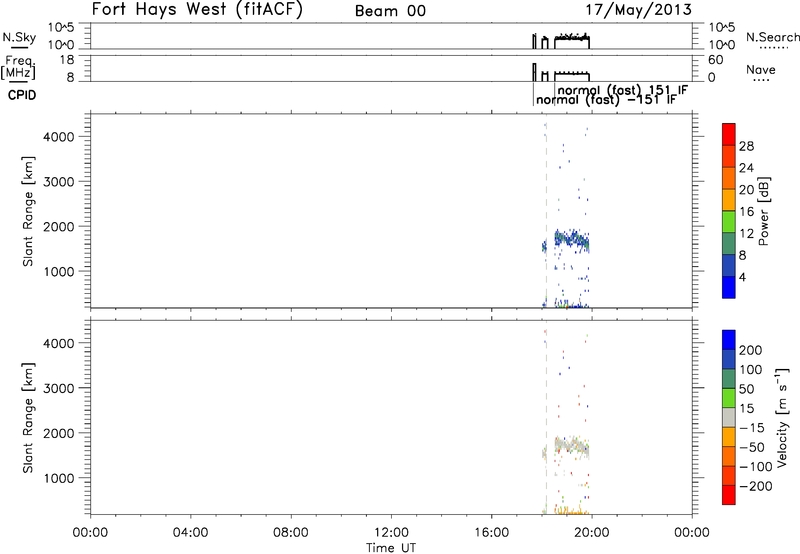The height and width of the screenshot is (554, 800).
Task: Click the 'Slant Range [km]' label of velocity panel
Action: point(28,418)
